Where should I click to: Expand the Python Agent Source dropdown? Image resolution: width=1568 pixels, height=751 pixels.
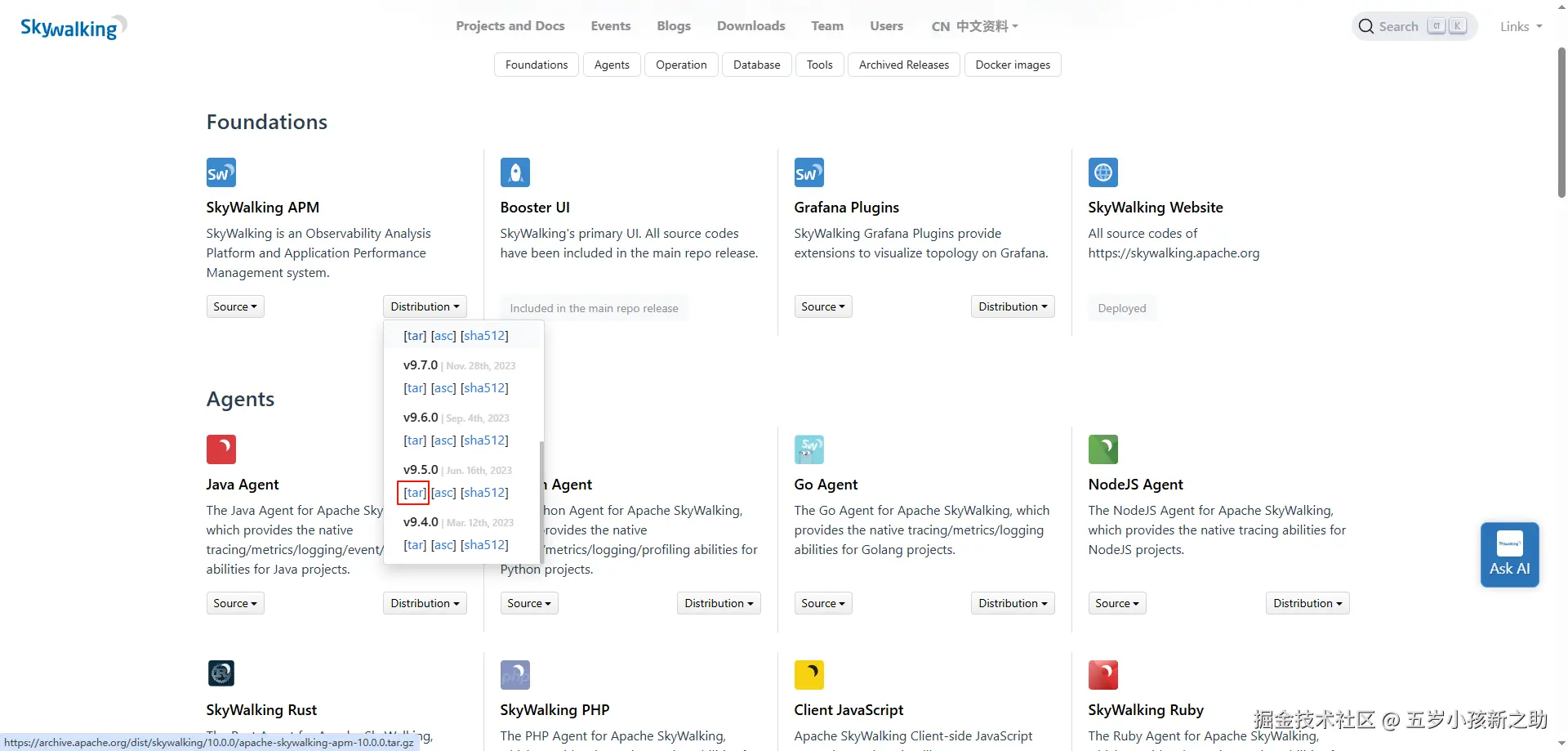pos(529,603)
